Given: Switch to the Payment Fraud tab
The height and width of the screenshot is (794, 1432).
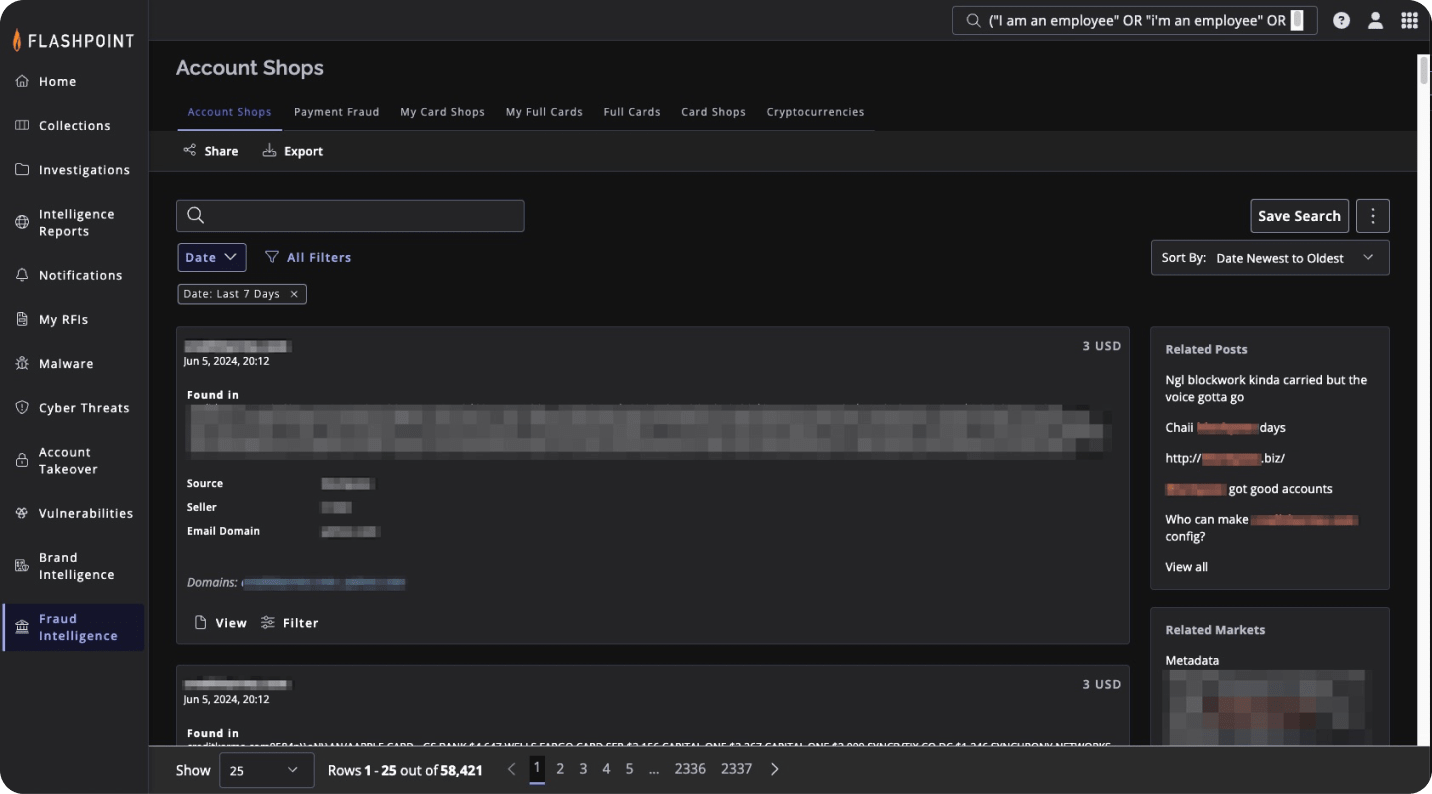Looking at the screenshot, I should [x=336, y=112].
